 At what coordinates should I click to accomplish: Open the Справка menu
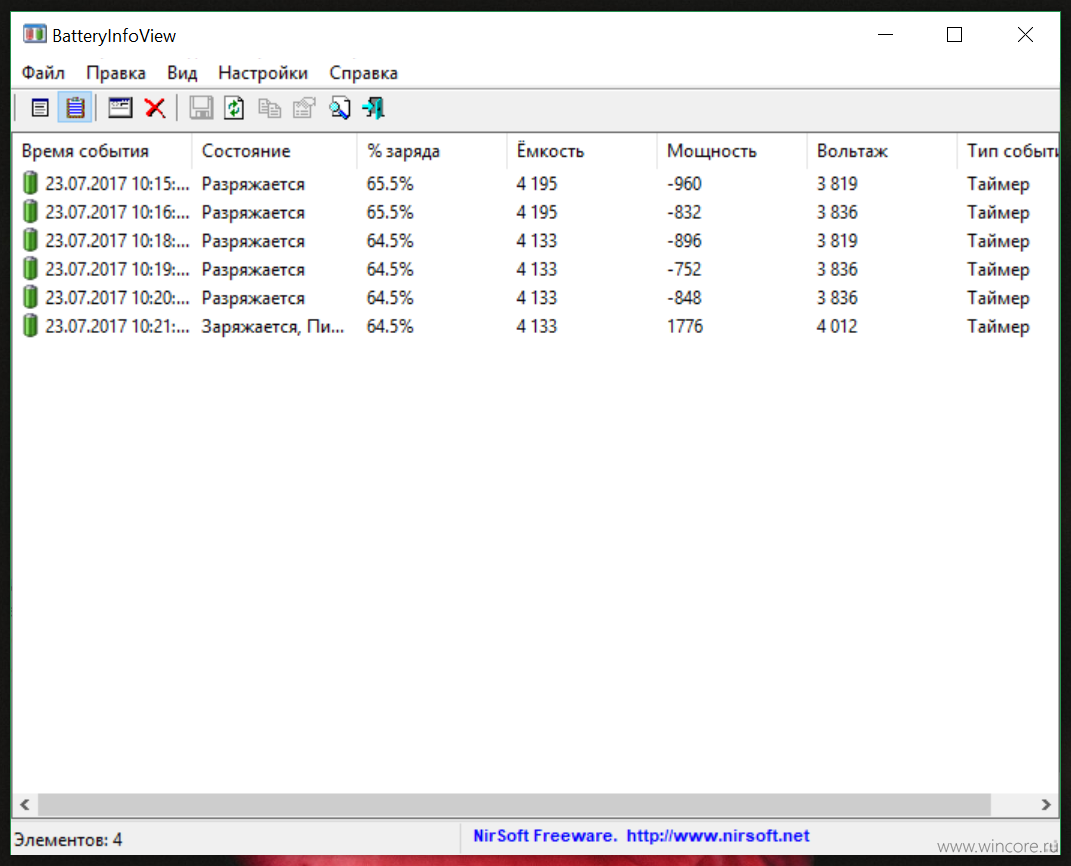point(363,72)
